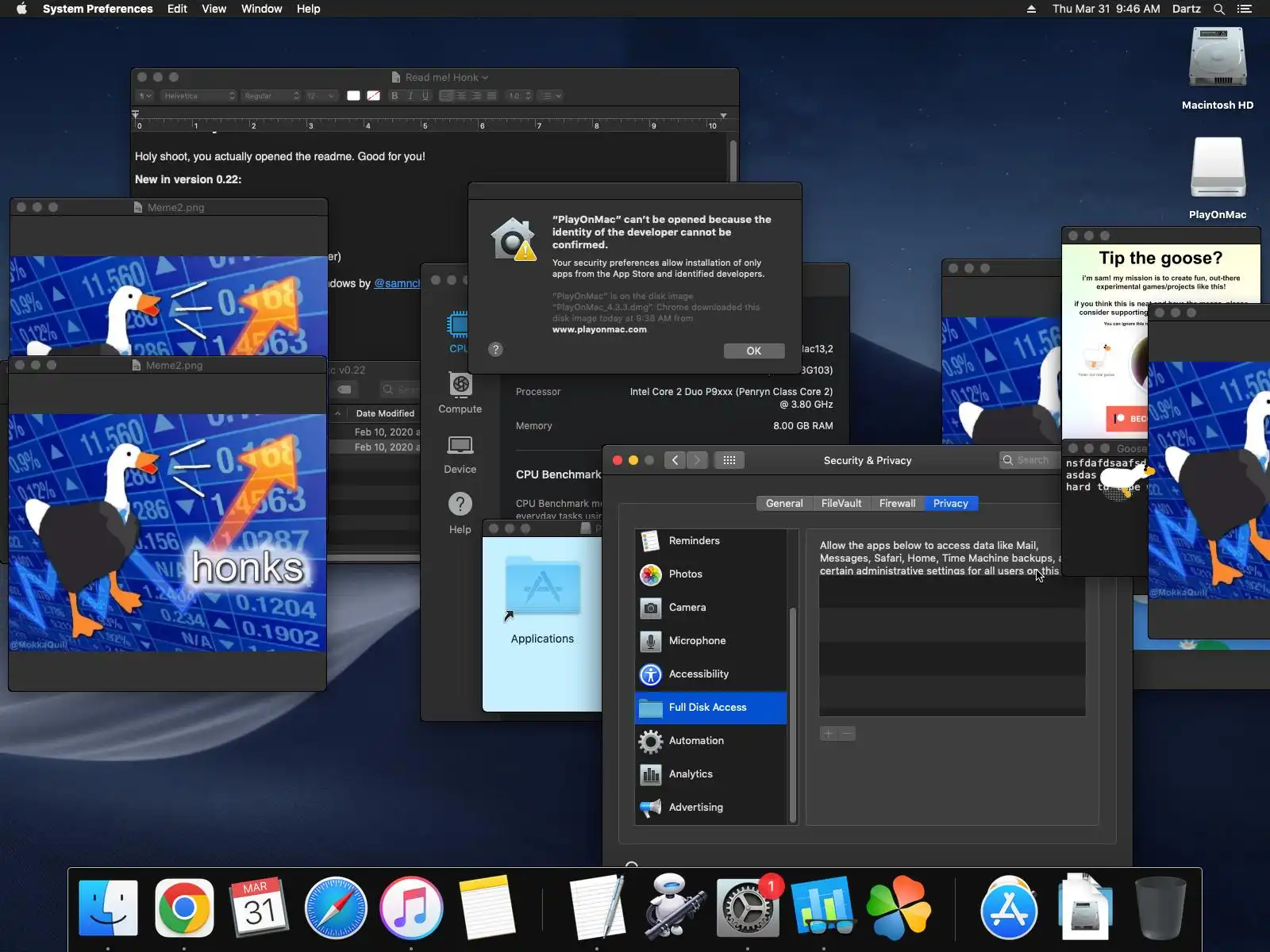Click text highlight color swatch in TextEdit
Screen dimensions: 1270x952
(x=373, y=96)
